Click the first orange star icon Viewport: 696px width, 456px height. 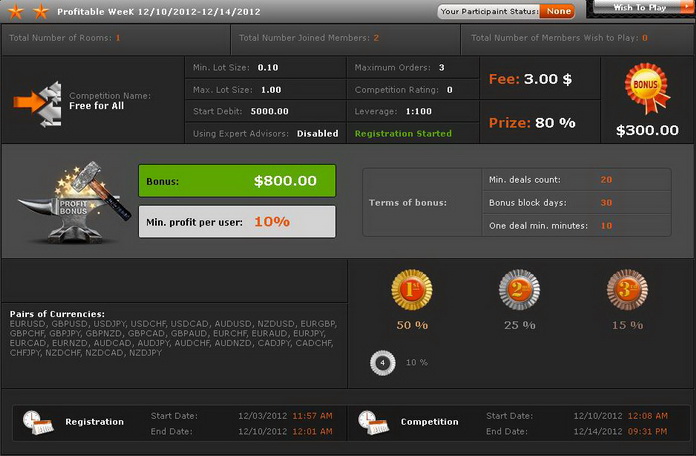tap(16, 12)
